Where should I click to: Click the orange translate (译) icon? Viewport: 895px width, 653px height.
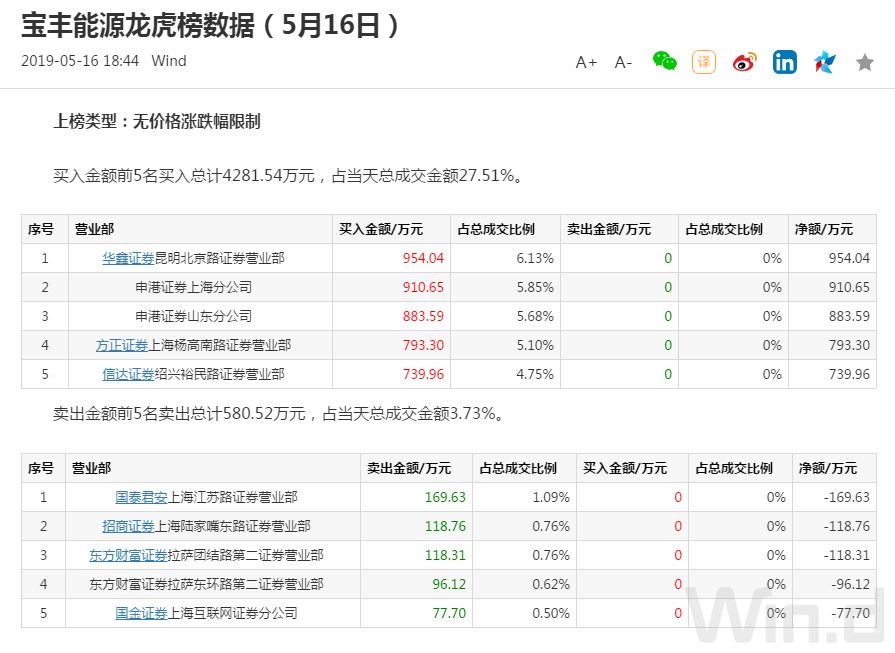(x=704, y=62)
